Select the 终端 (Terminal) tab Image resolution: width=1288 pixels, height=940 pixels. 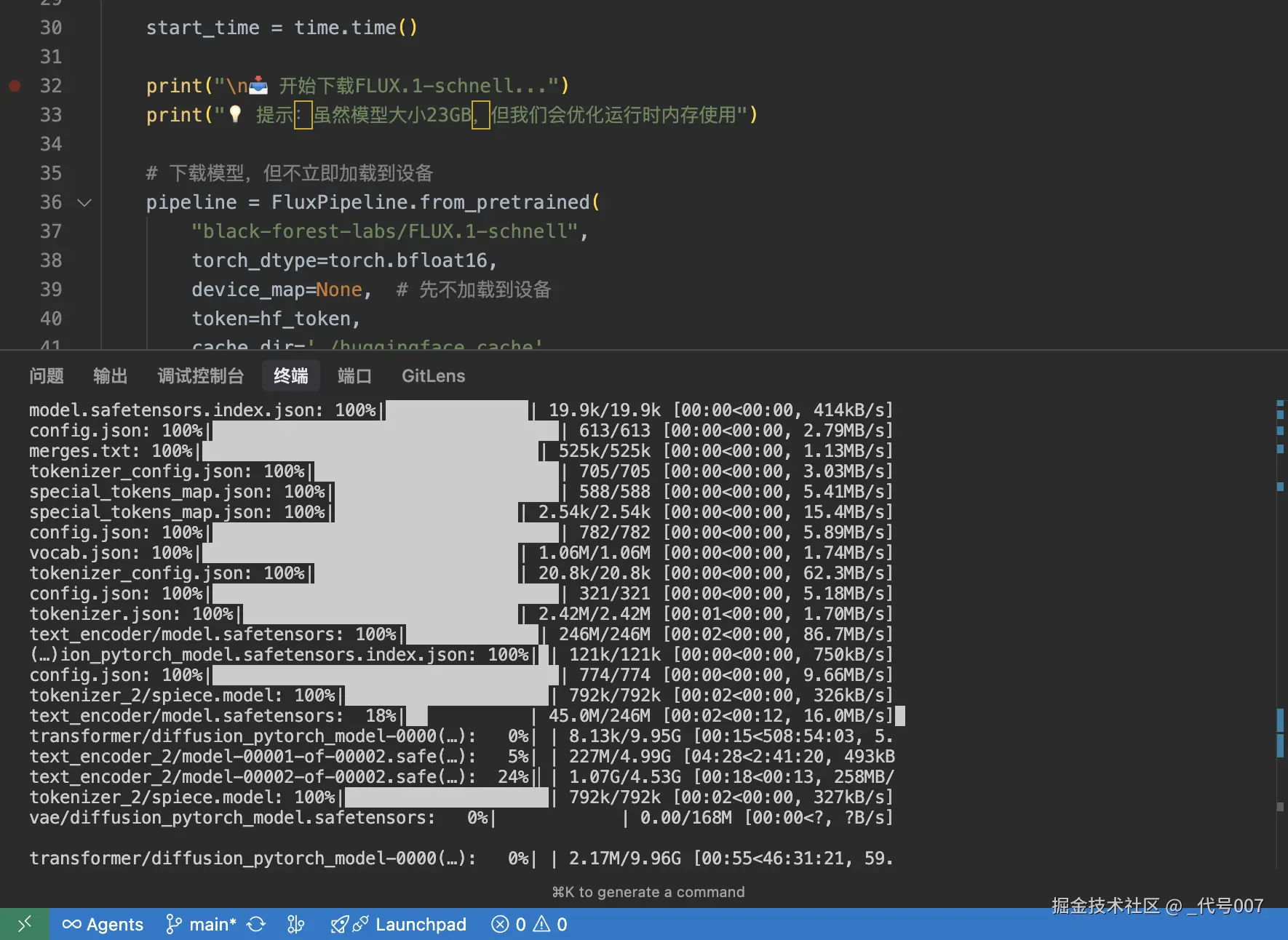(290, 375)
